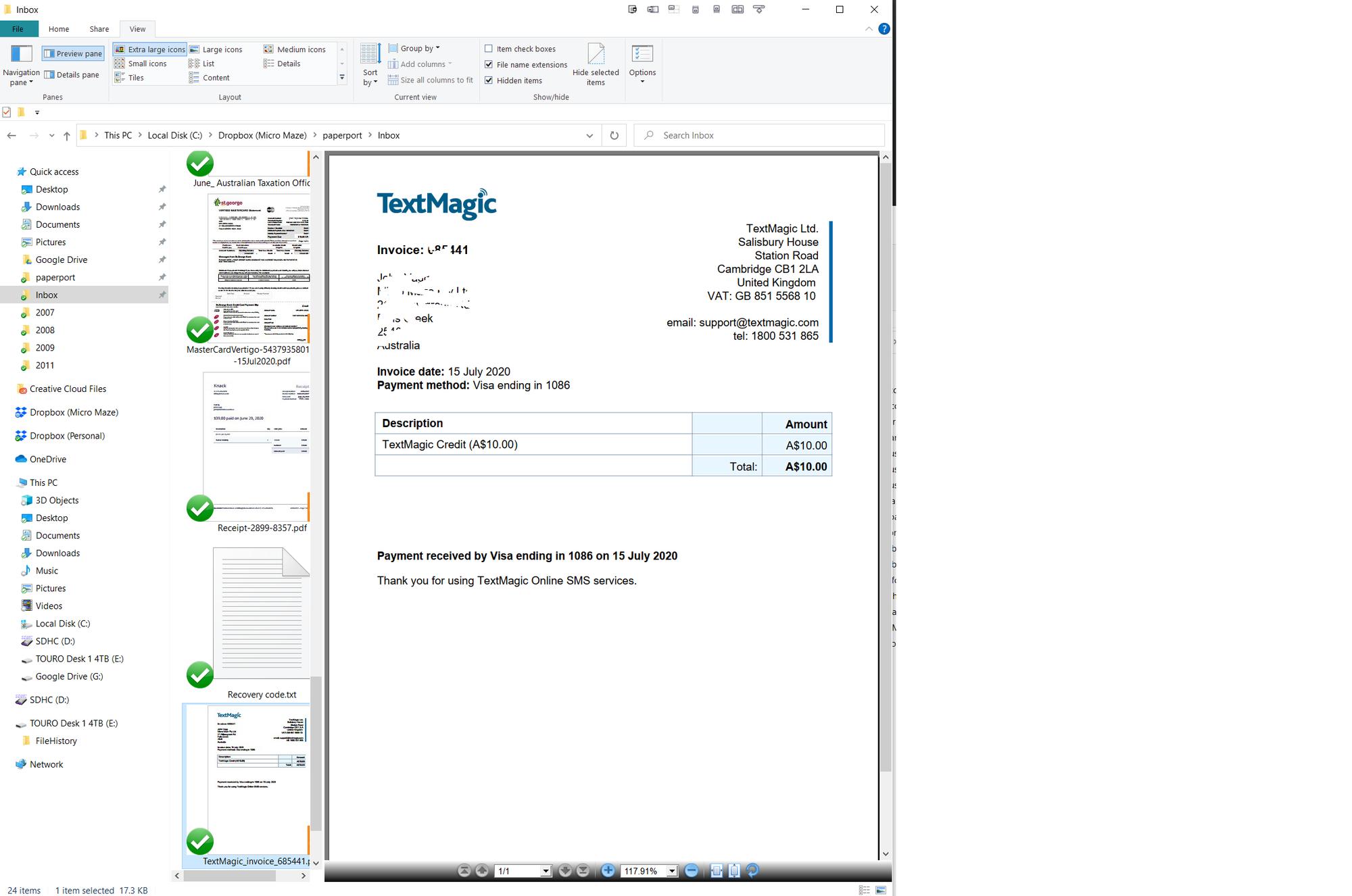This screenshot has height=896, width=1352.
Task: Open Creative Cloud Files in navigation pane
Action: coord(68,389)
